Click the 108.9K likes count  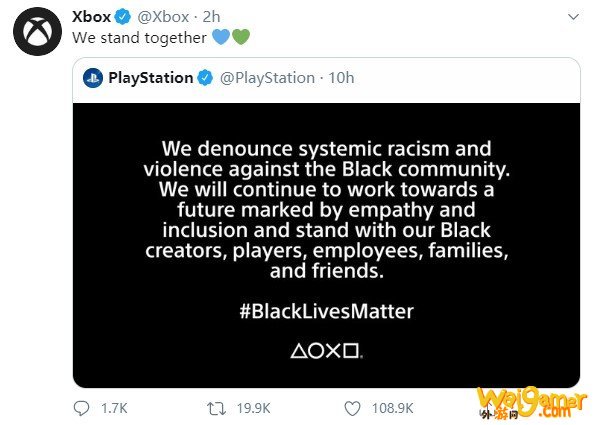tap(392, 408)
